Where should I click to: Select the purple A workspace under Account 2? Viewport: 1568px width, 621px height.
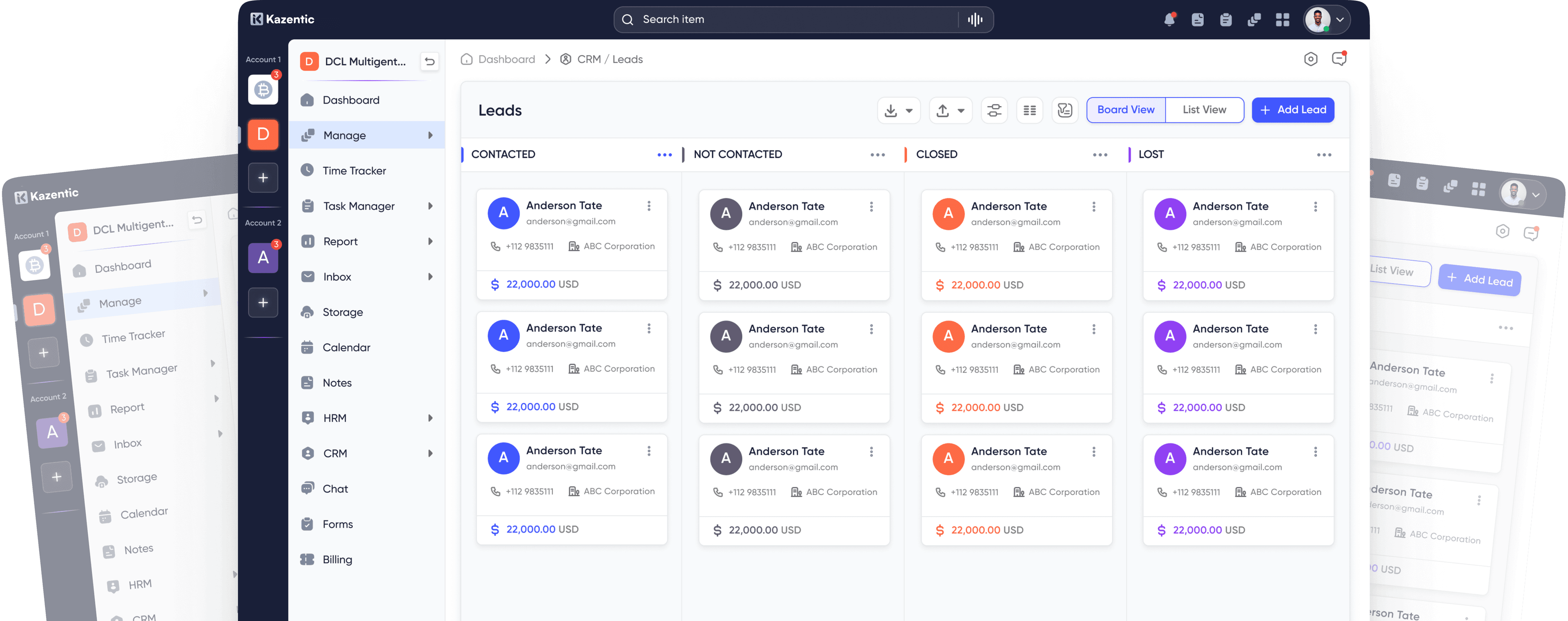(263, 257)
